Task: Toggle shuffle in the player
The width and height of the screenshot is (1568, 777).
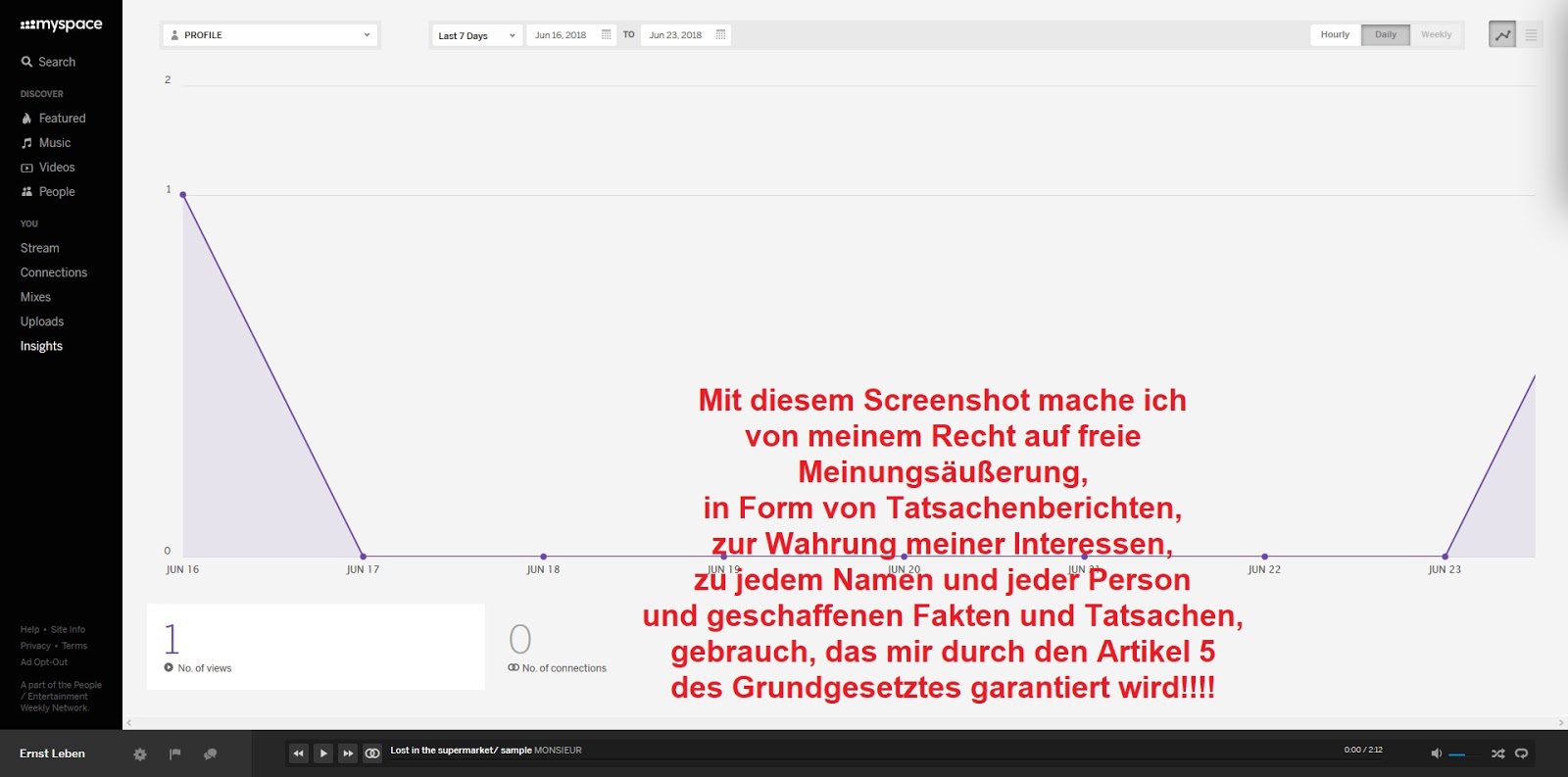Action: tap(1497, 753)
